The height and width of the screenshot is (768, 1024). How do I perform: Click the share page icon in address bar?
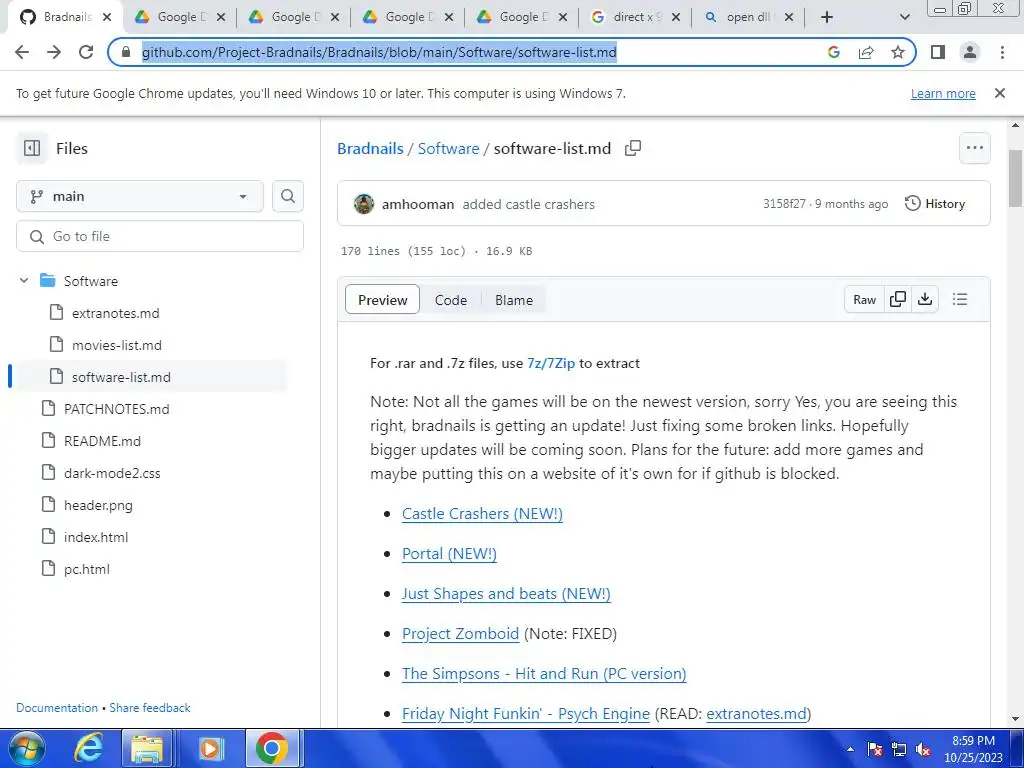pos(866,52)
